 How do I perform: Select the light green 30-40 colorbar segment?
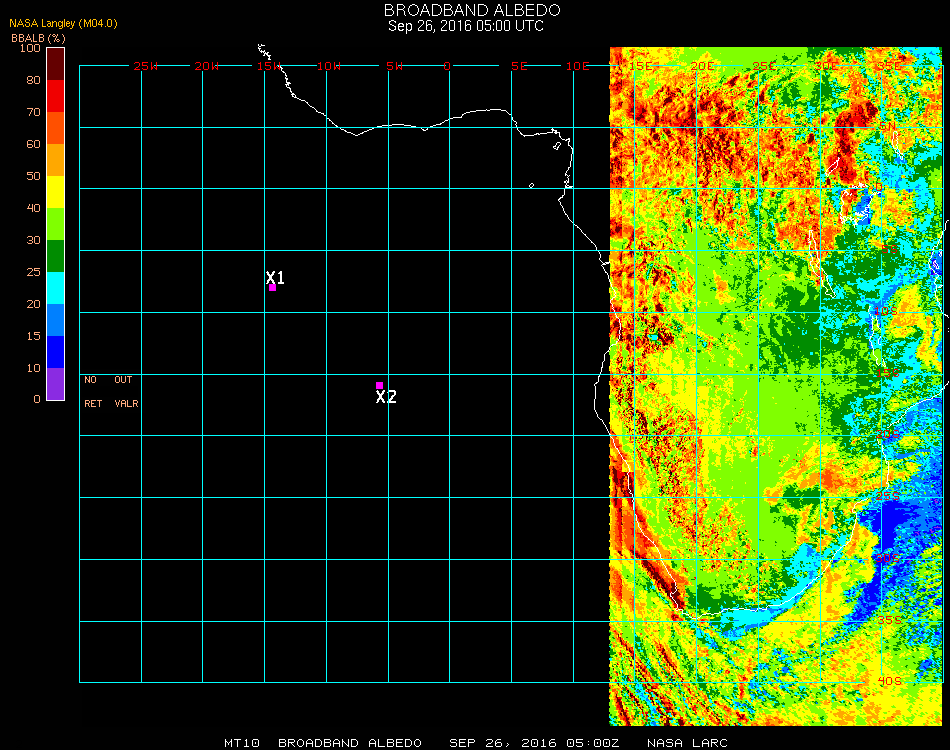pyautogui.click(x=55, y=224)
